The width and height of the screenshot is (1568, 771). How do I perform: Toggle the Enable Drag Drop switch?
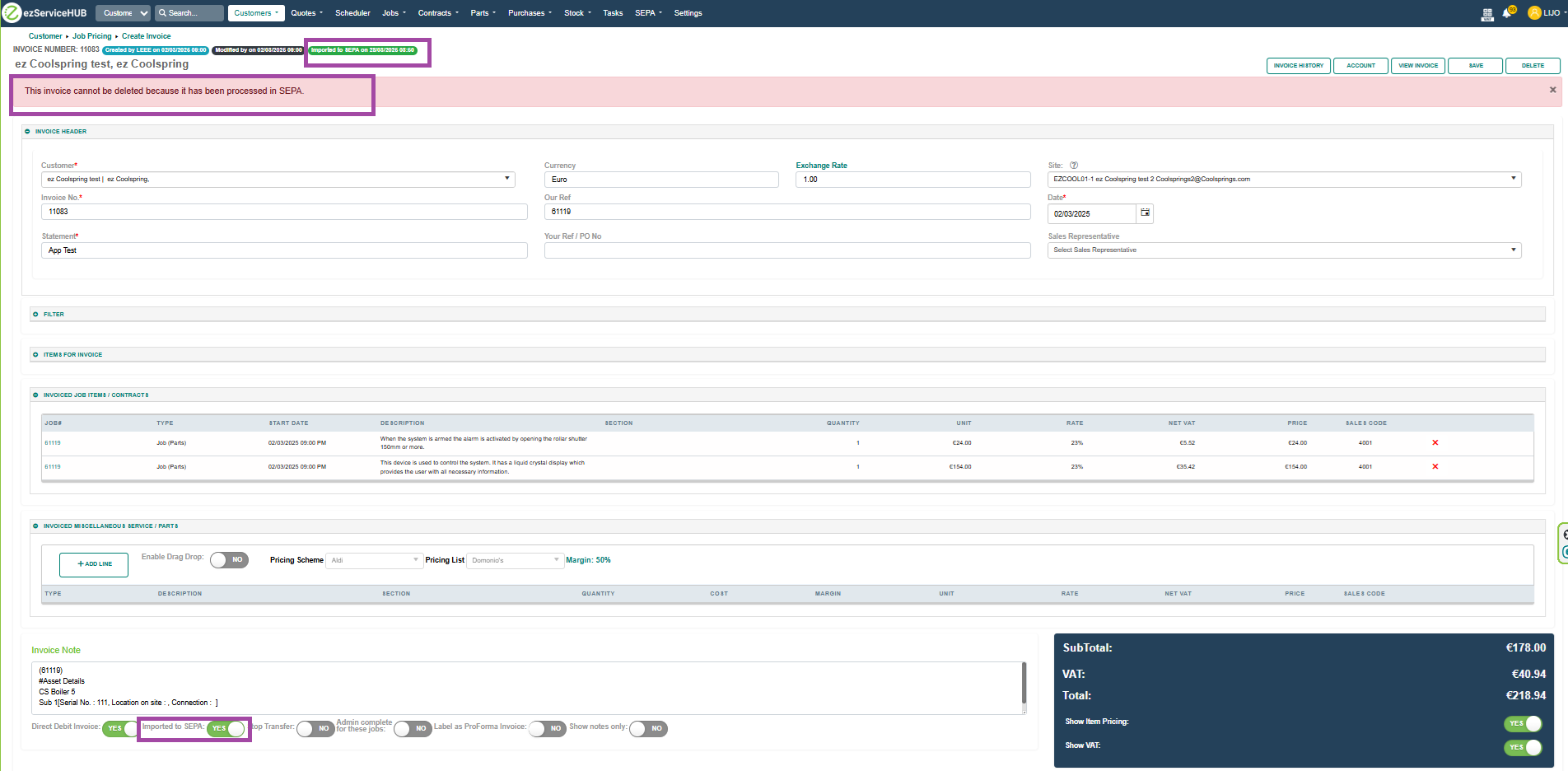229,560
